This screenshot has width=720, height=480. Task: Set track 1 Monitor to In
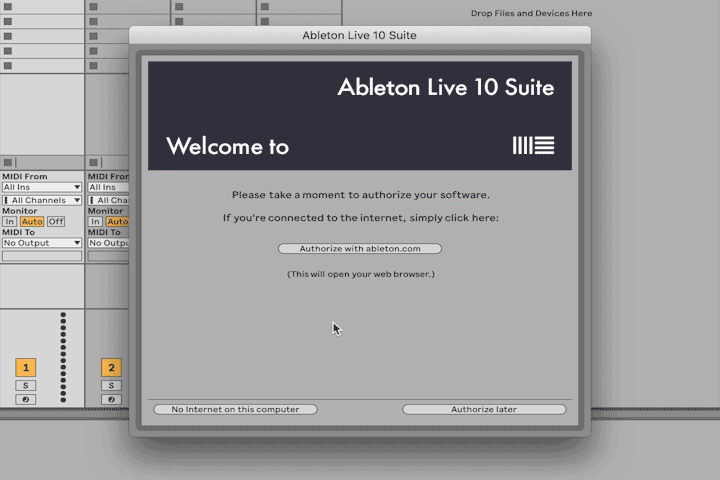pos(10,221)
